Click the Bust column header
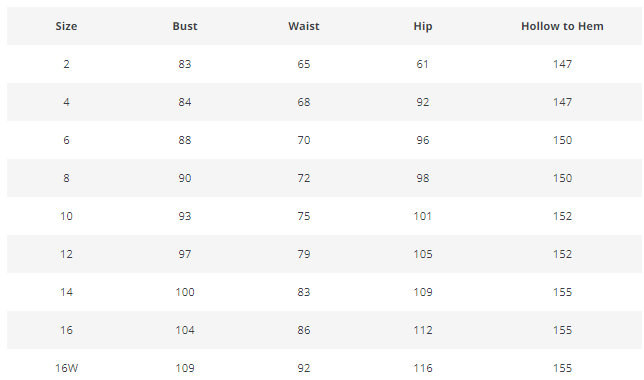The height and width of the screenshot is (380, 644). 185,26
